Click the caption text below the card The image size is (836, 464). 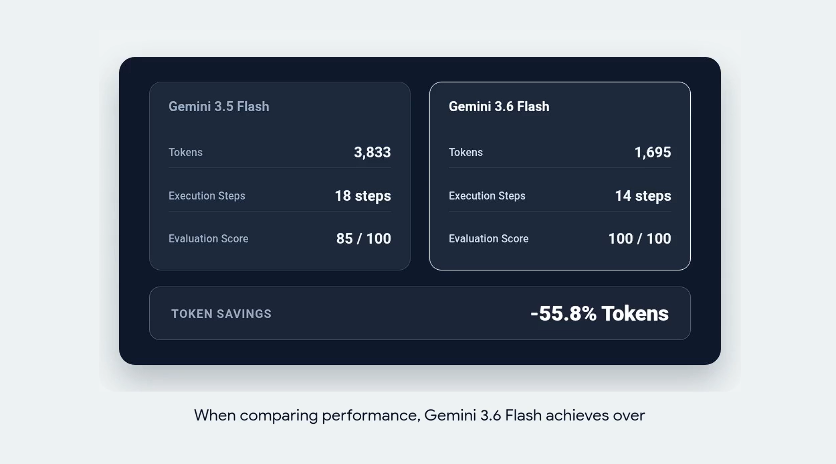point(420,415)
